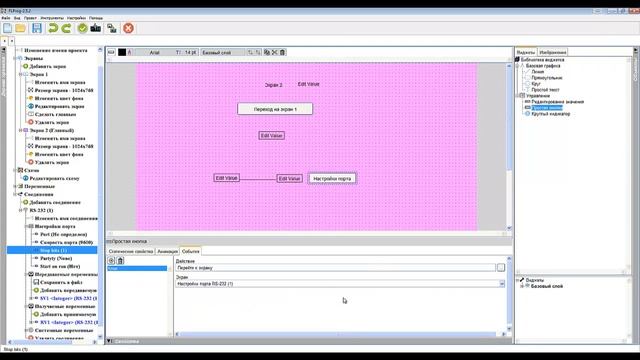Screen dimensions: 640x360
Task: Collapse the Базовая графика library group
Action: click(517, 66)
